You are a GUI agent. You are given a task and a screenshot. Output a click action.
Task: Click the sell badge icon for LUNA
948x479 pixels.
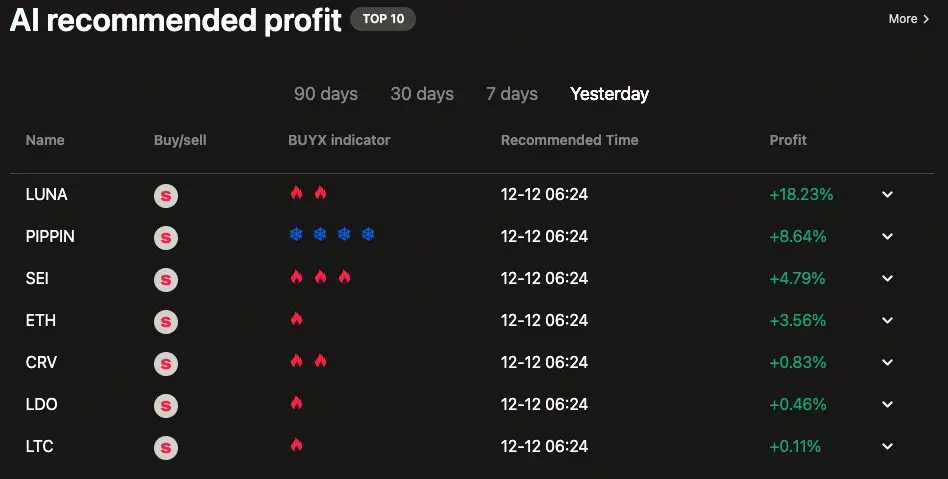click(166, 196)
